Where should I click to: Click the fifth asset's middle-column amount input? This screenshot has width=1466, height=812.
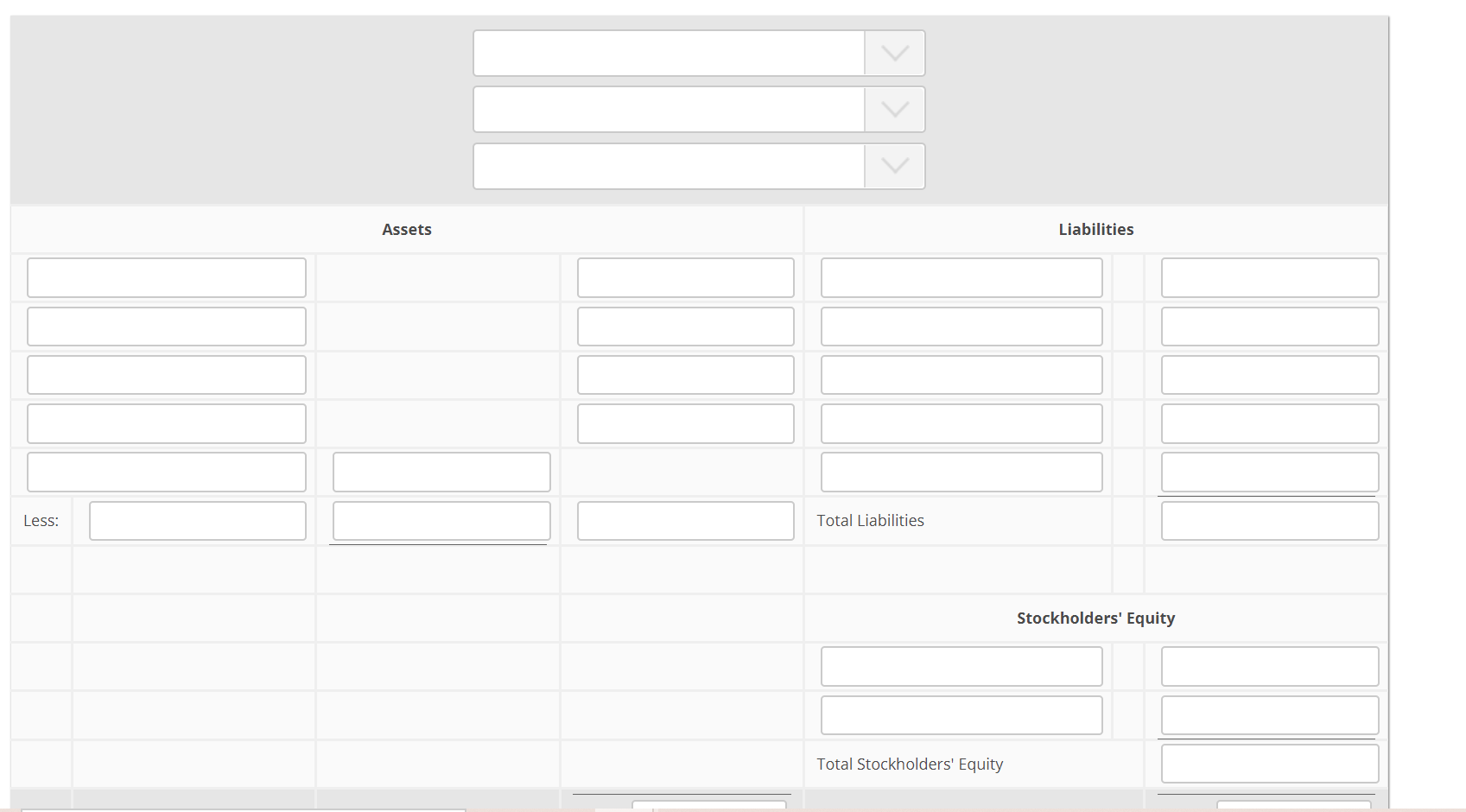click(x=441, y=473)
